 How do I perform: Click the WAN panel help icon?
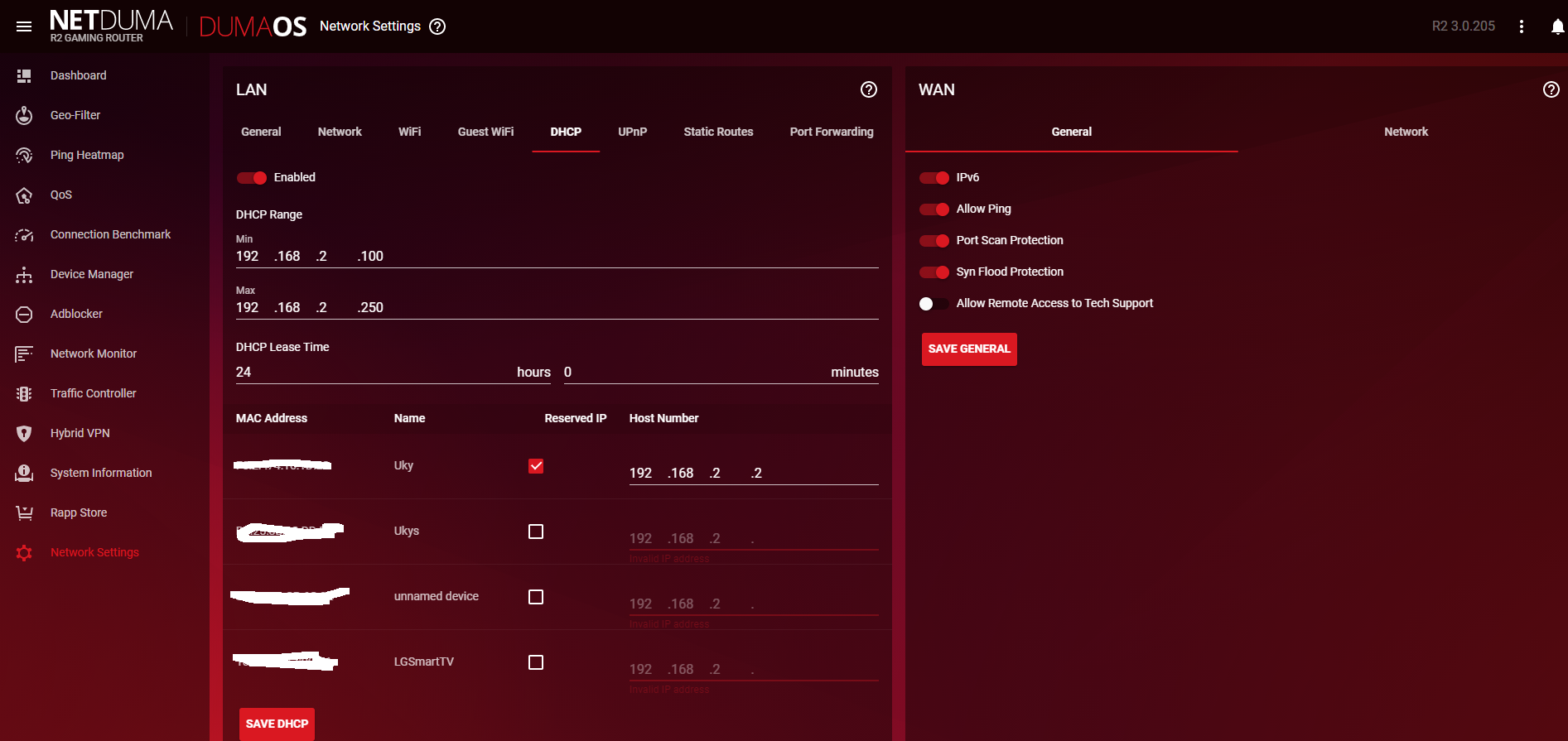1551,89
